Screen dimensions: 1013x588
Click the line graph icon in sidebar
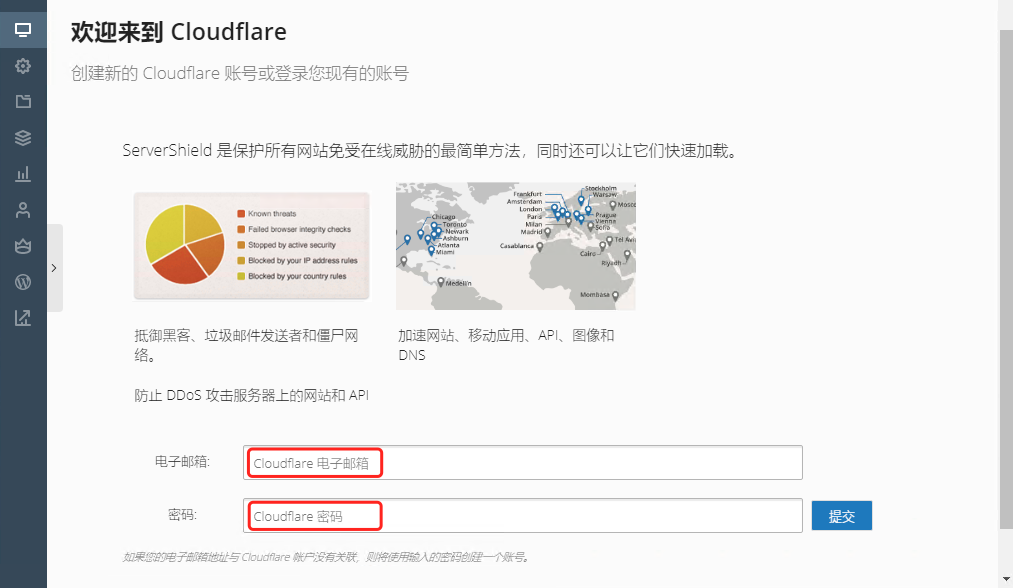pos(23,318)
